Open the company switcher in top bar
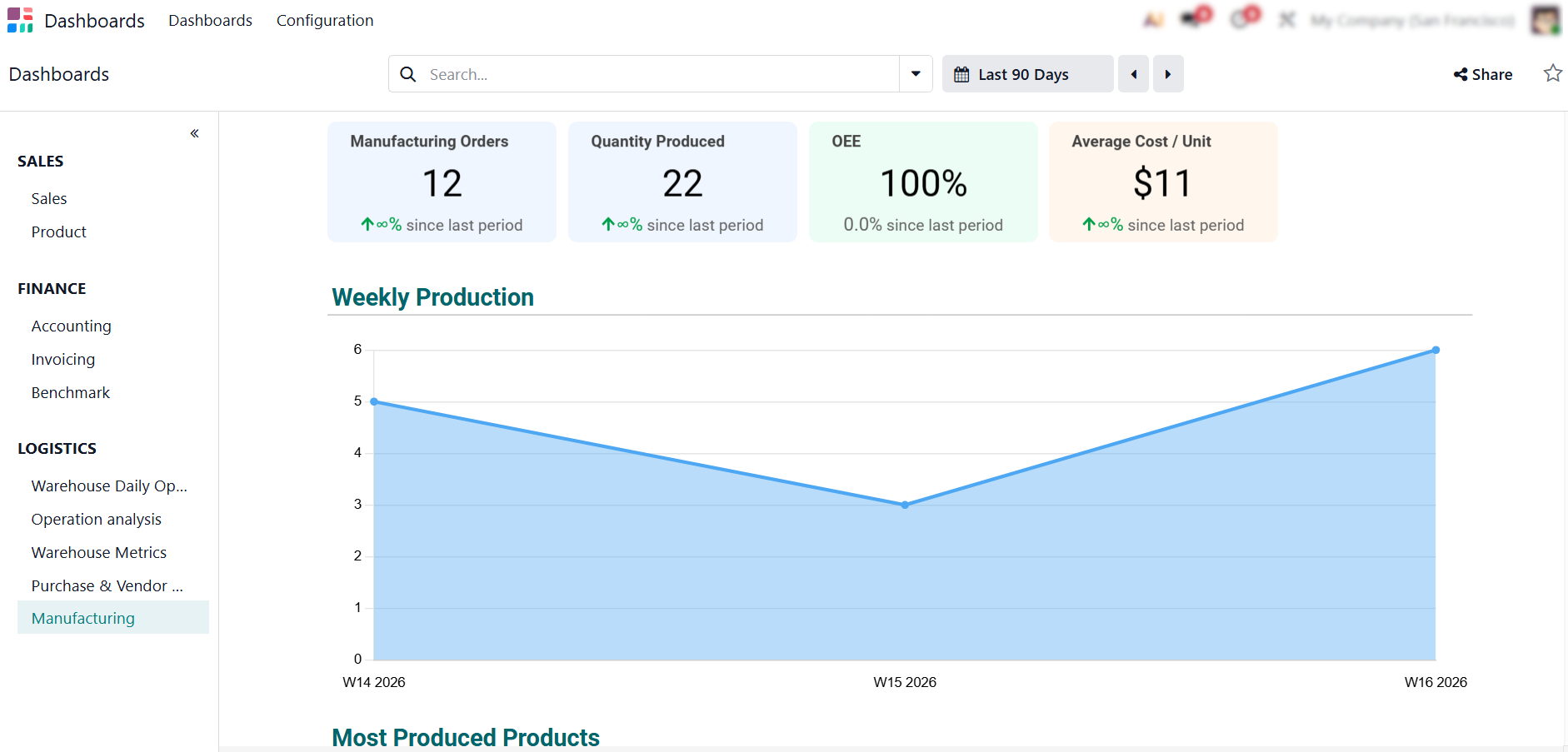The image size is (1568, 752). click(x=1412, y=20)
